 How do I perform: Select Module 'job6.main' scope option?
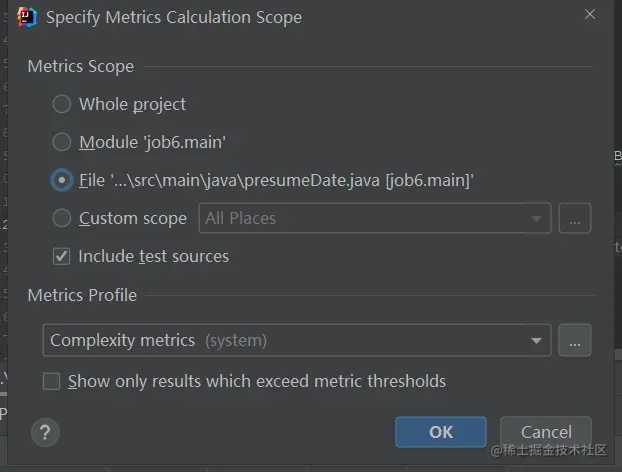(62, 142)
